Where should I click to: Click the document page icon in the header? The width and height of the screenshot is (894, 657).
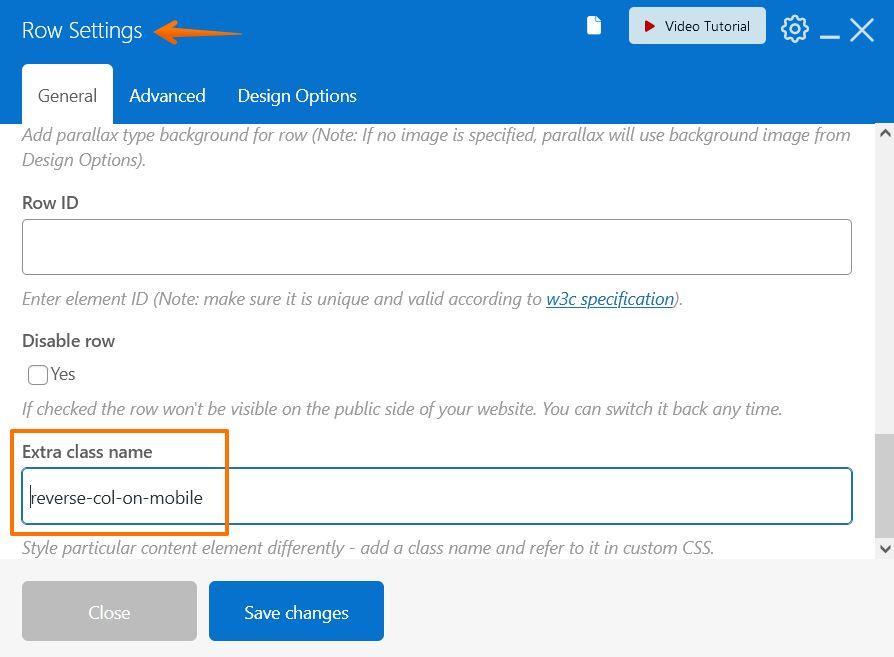click(x=594, y=25)
